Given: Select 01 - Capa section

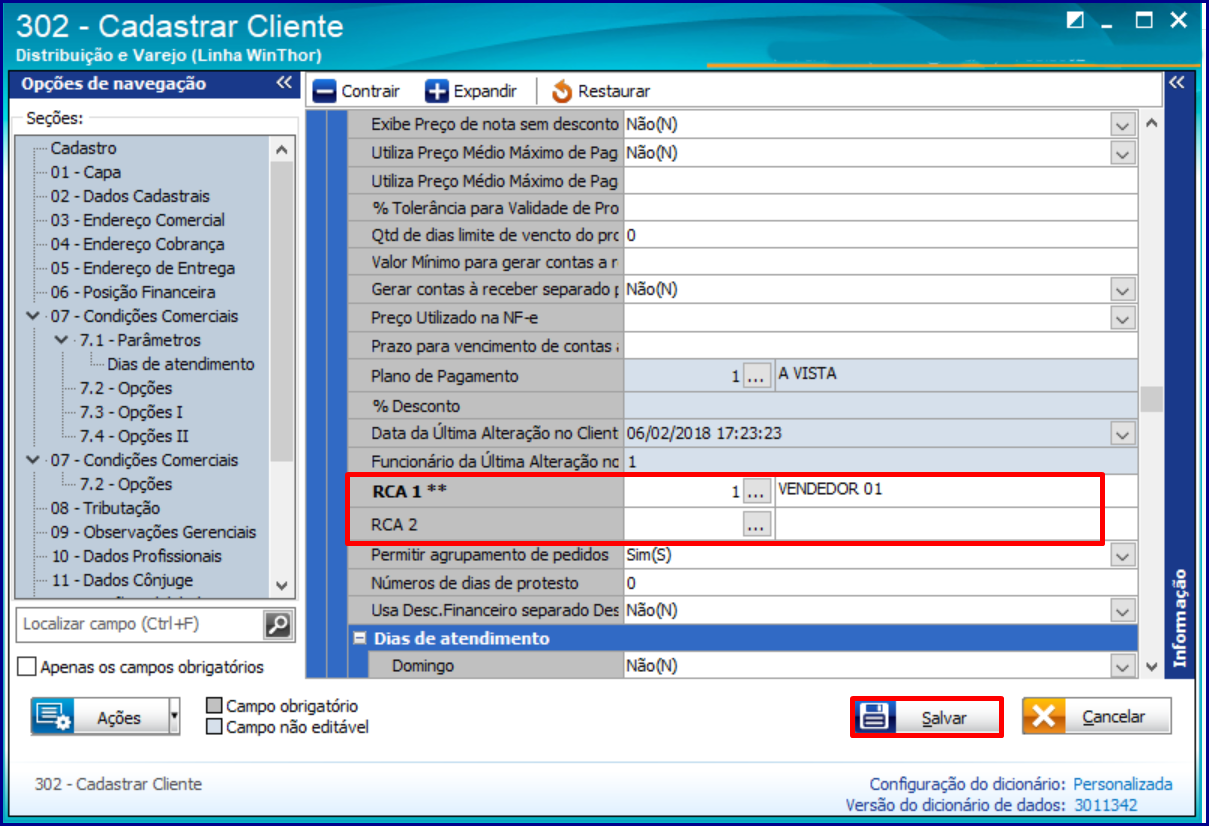Looking at the screenshot, I should 86,172.
